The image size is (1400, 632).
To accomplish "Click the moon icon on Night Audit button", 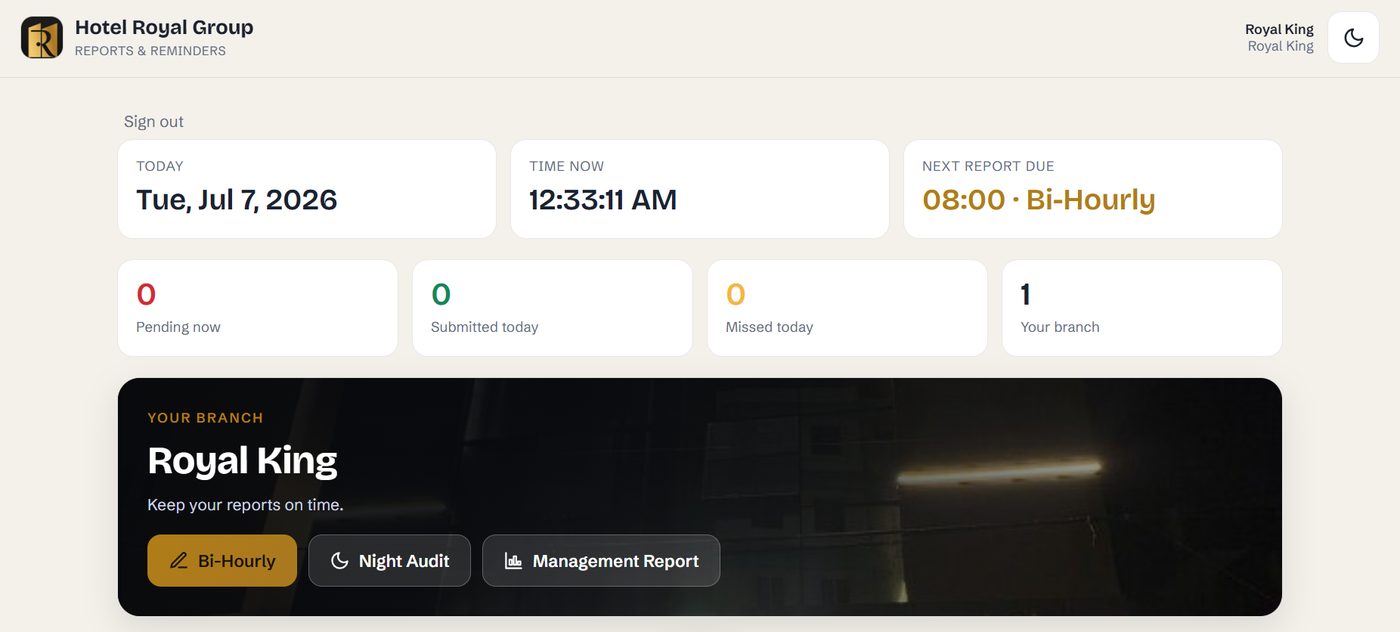I will [x=340, y=561].
